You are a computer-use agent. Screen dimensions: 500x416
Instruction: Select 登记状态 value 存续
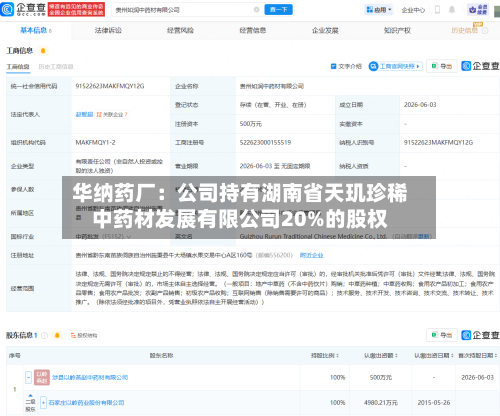tap(273, 105)
